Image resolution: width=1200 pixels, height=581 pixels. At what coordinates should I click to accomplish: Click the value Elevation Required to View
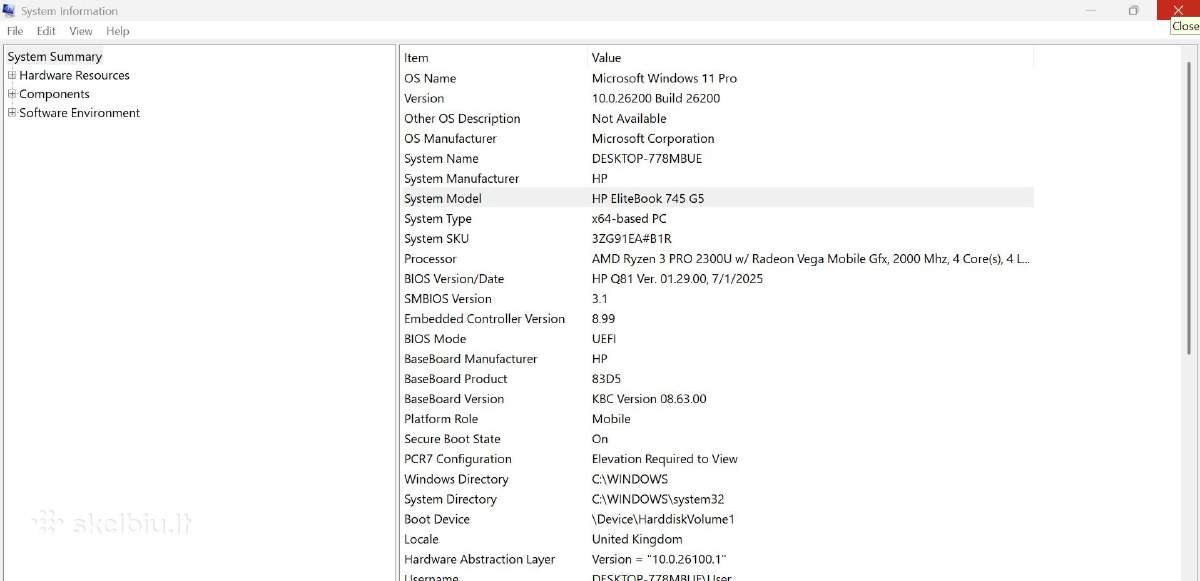[x=665, y=458]
